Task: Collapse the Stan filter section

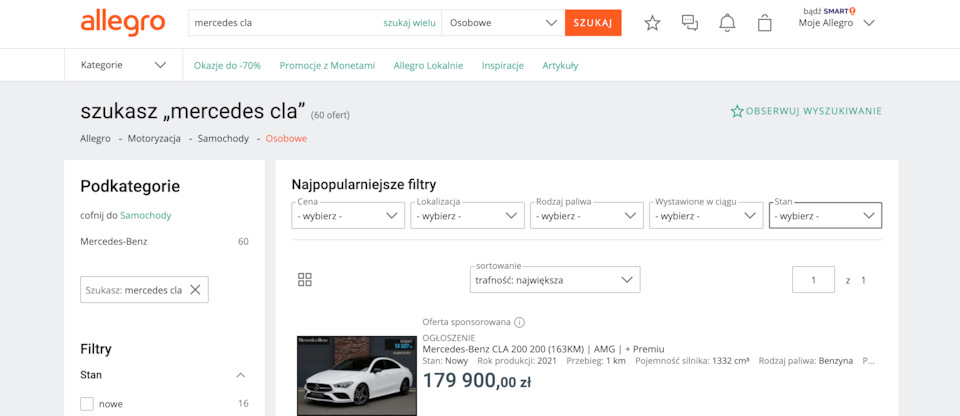Action: point(241,375)
